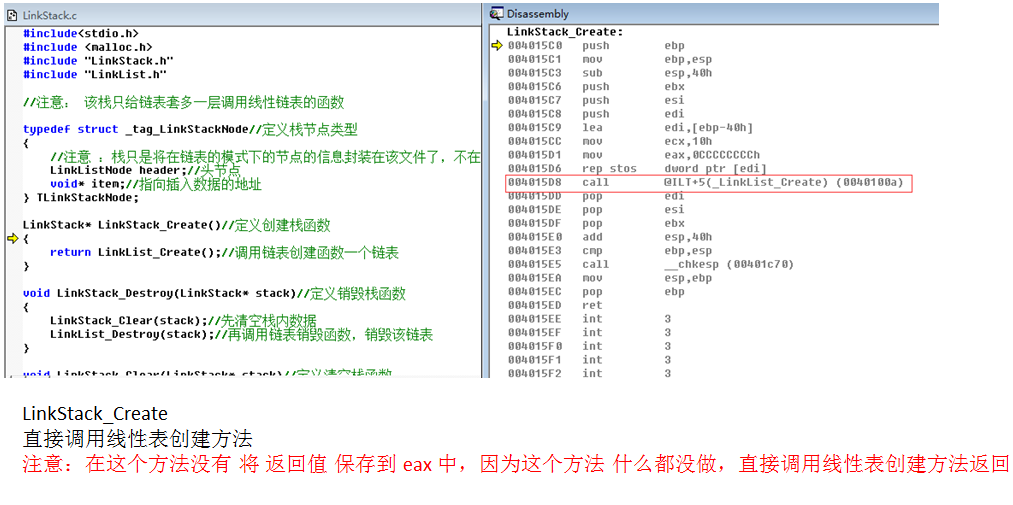
Task: Click the } TLinkStackNode; line
Action: (81, 198)
